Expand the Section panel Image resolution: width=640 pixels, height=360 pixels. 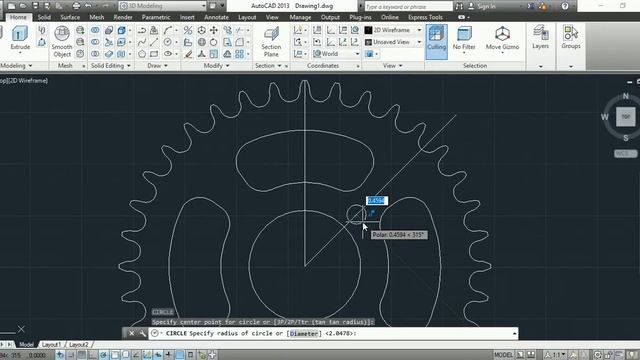(268, 66)
